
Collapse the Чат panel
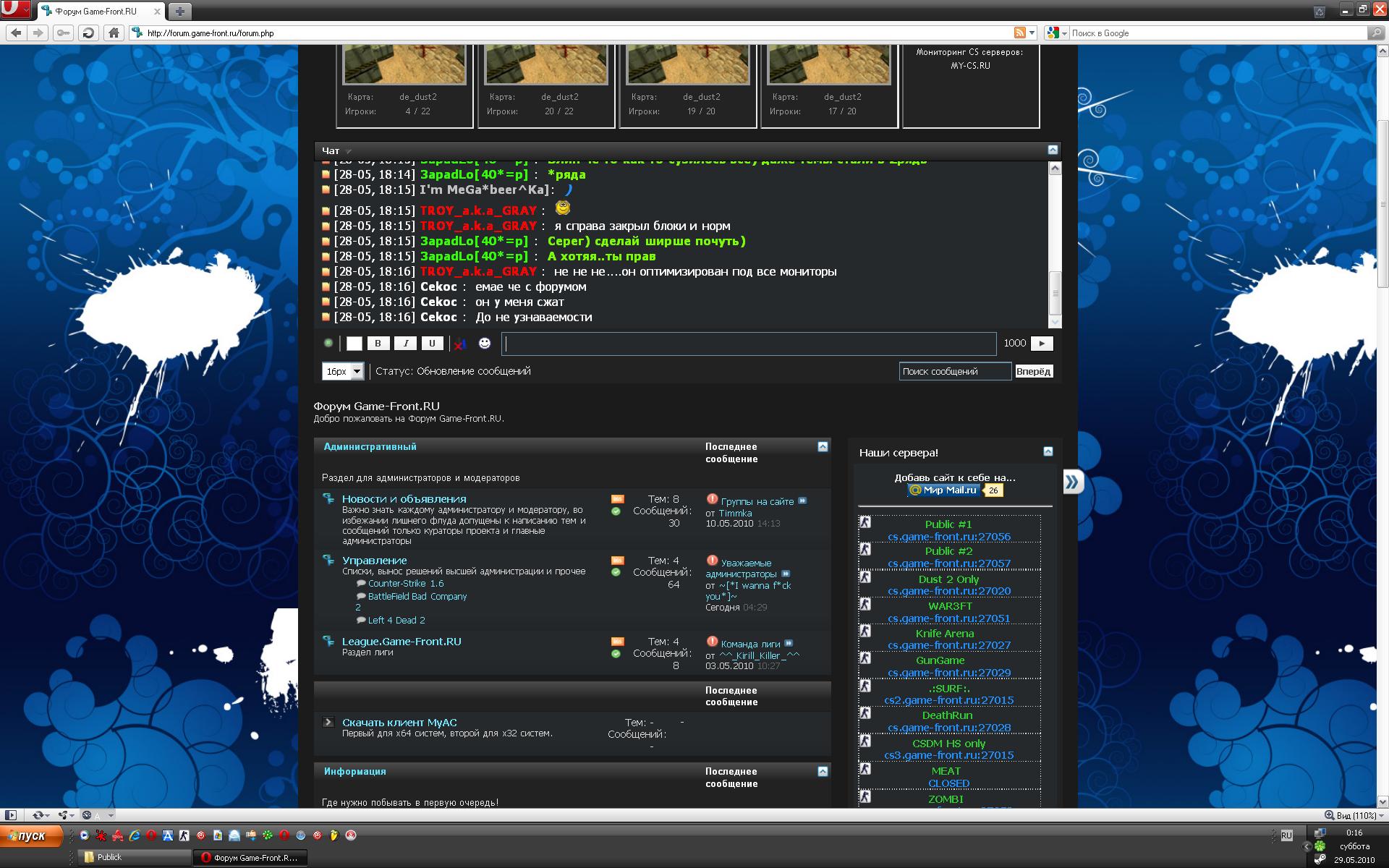pos(1053,150)
